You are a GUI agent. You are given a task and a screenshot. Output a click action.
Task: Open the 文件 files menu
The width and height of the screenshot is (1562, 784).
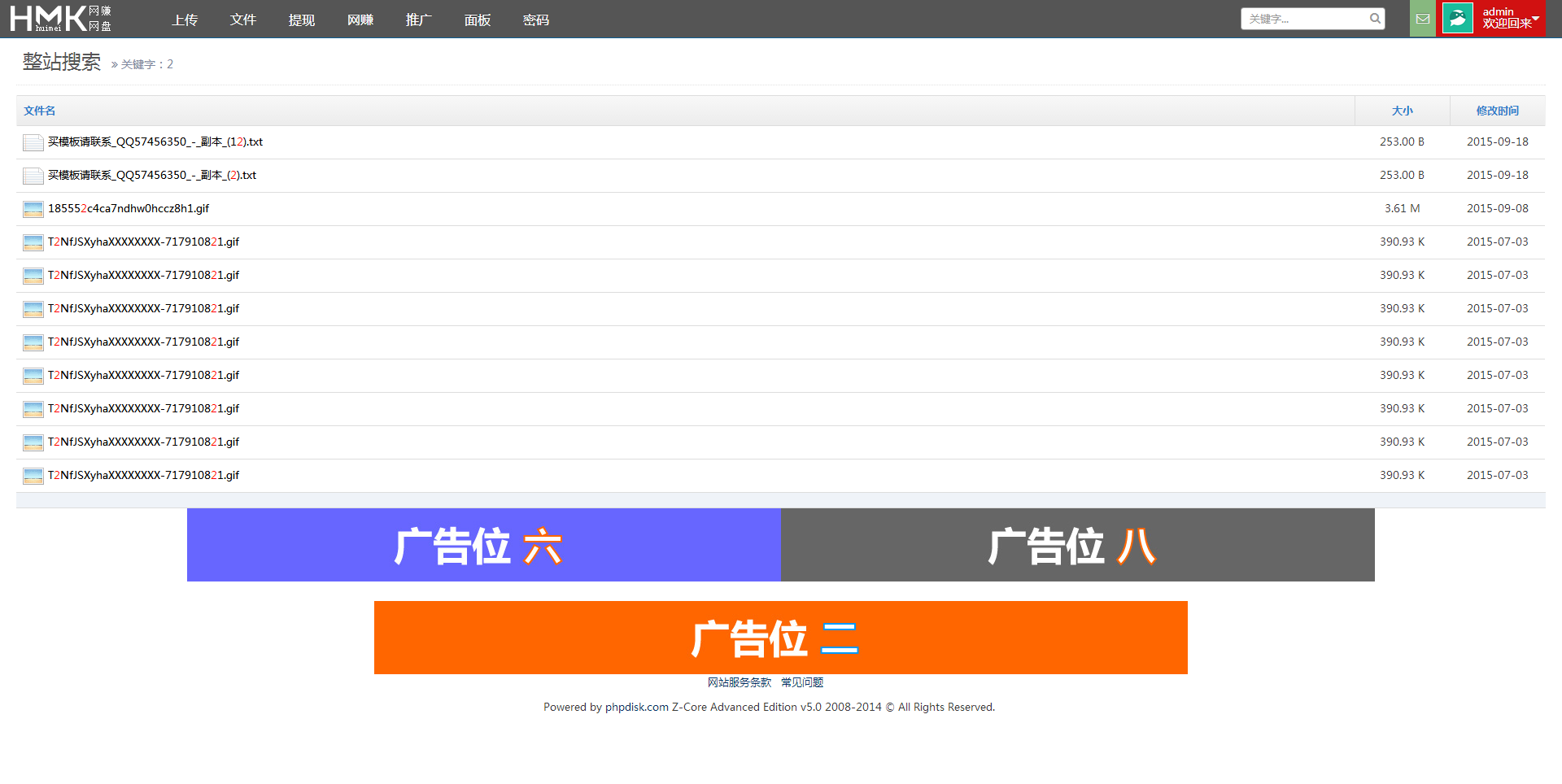pos(242,20)
